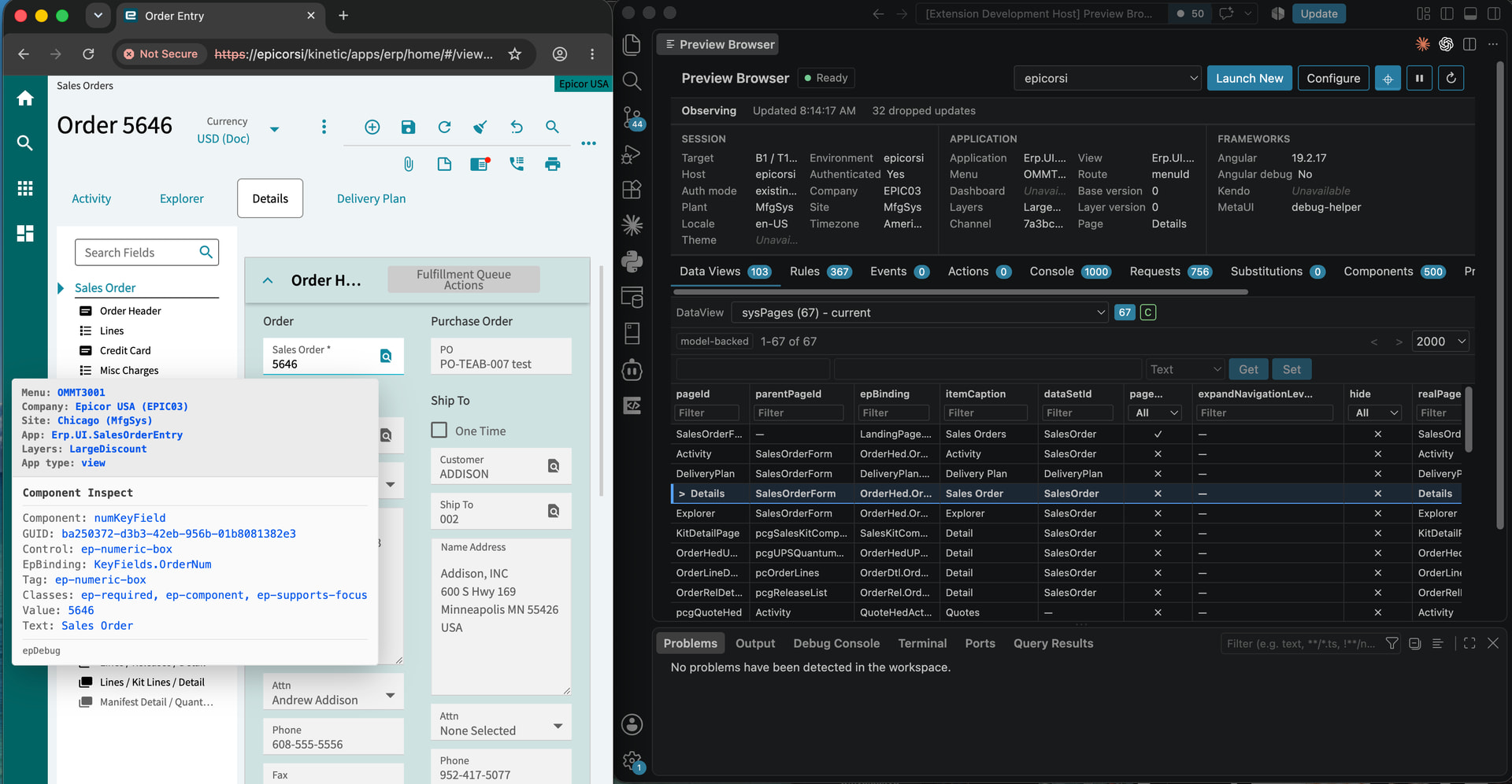Click the Home icon in Epicor sidebar

[x=25, y=98]
